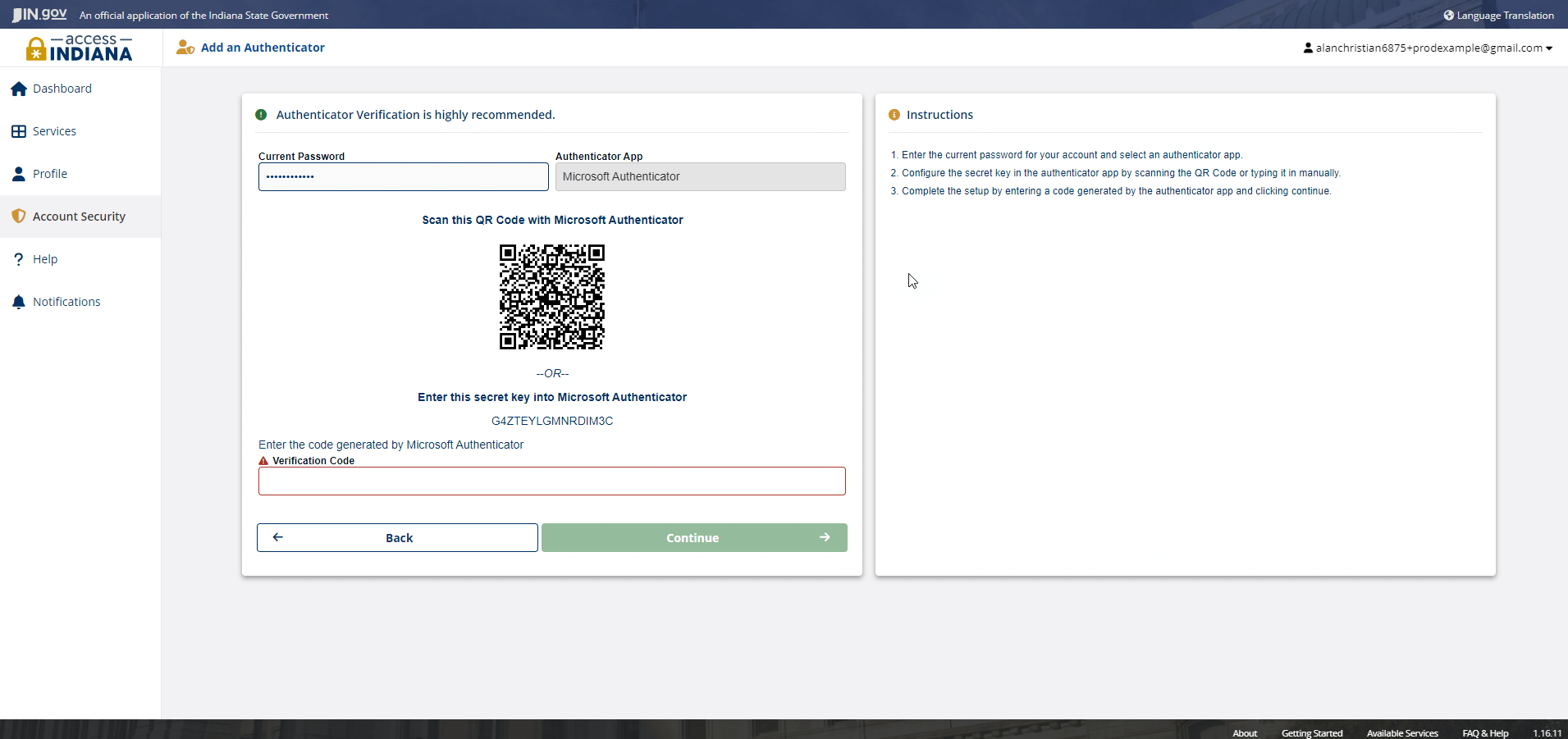Open the Getting Started footer link
The width and height of the screenshot is (1568, 739).
[1311, 733]
